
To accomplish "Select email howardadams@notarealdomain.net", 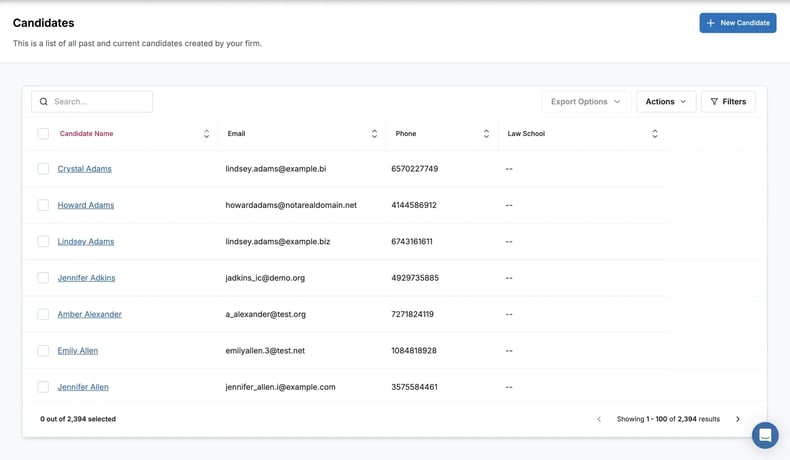I will coord(291,205).
